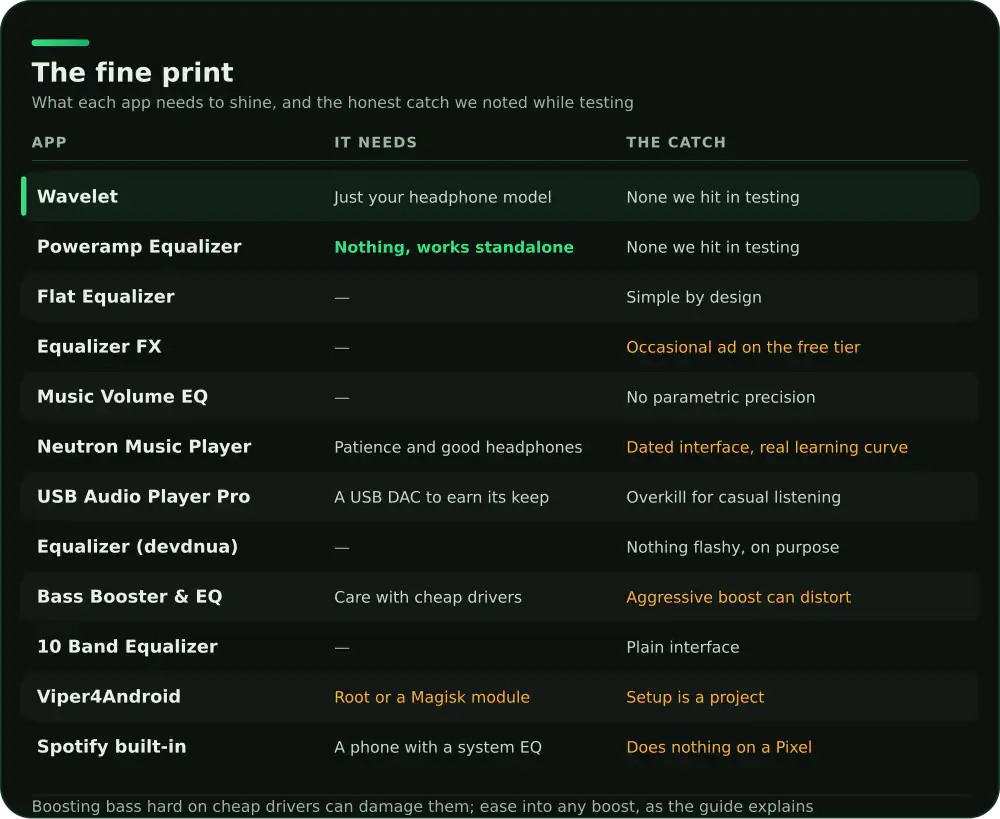Select the Neutron Music Player name
Viewport: 1000px width, 819px height.
tap(144, 446)
